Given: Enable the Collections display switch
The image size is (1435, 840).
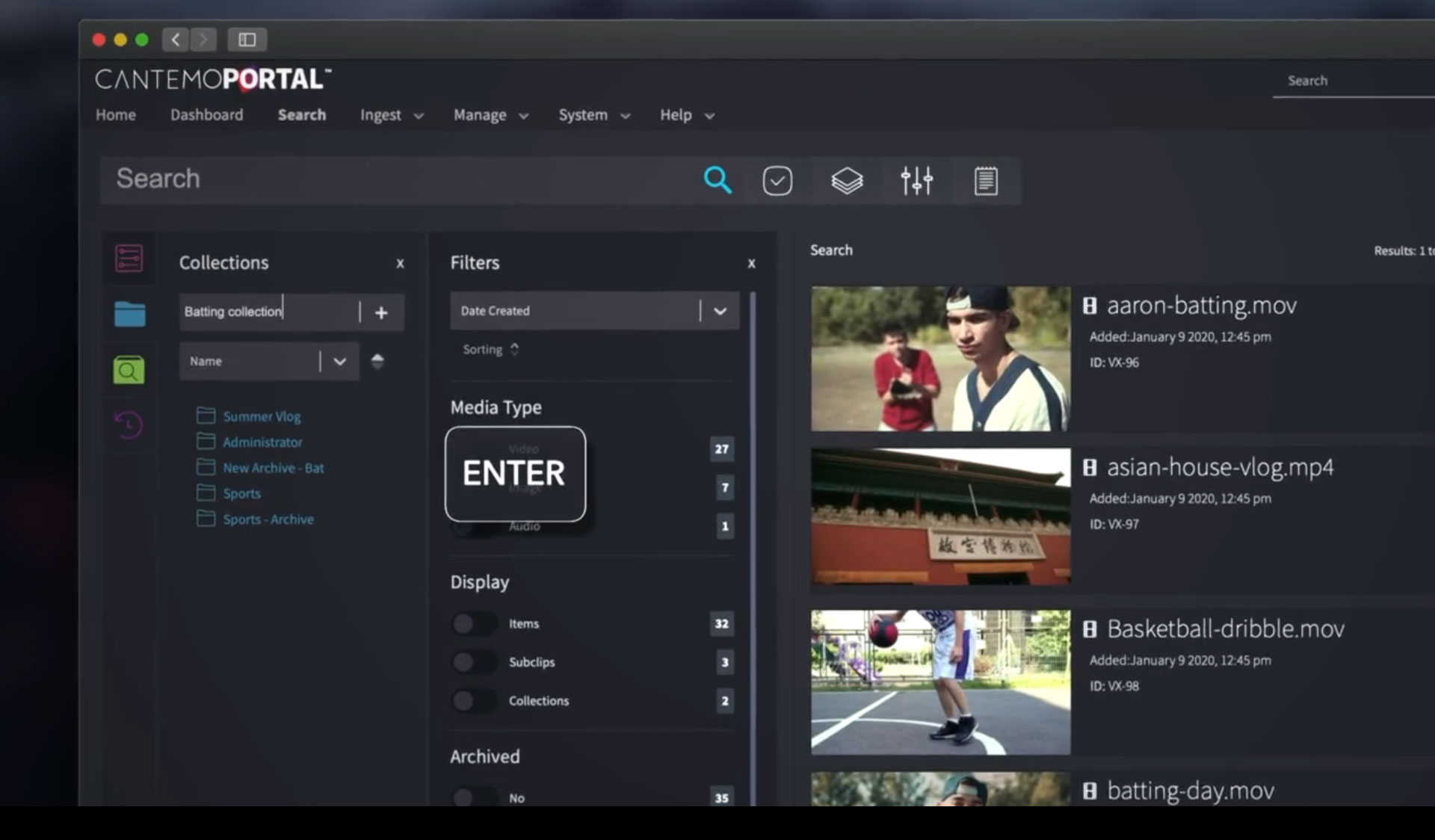Looking at the screenshot, I should tap(472, 701).
